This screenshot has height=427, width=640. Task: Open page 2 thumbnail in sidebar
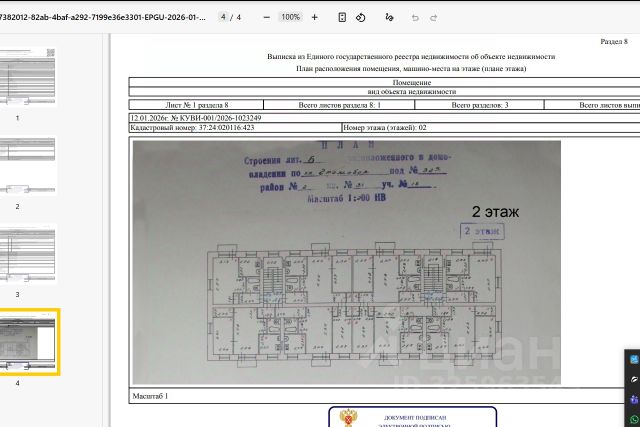[27, 166]
